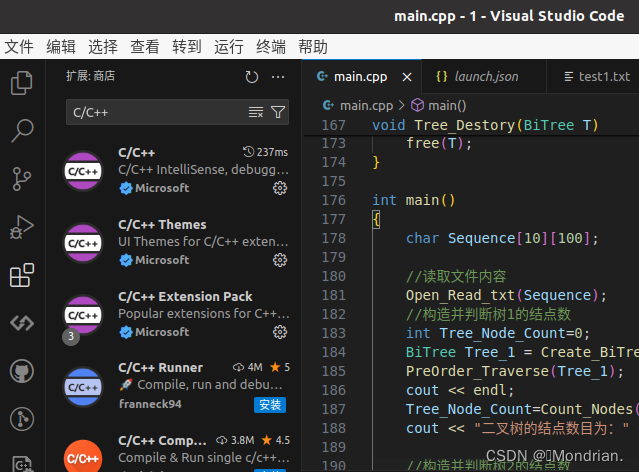
Task: Open manage gear for C/C++ extension
Action: point(280,188)
